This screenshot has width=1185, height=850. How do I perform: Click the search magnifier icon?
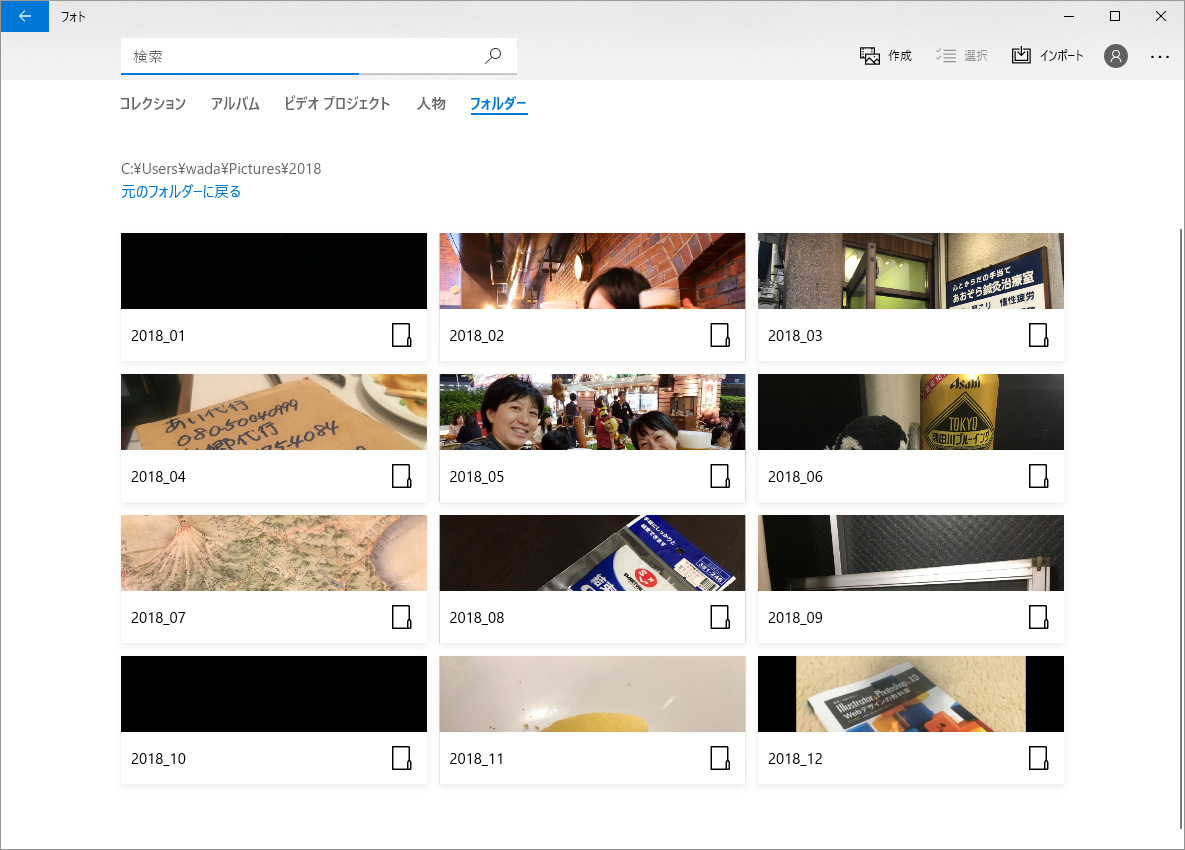pos(493,56)
